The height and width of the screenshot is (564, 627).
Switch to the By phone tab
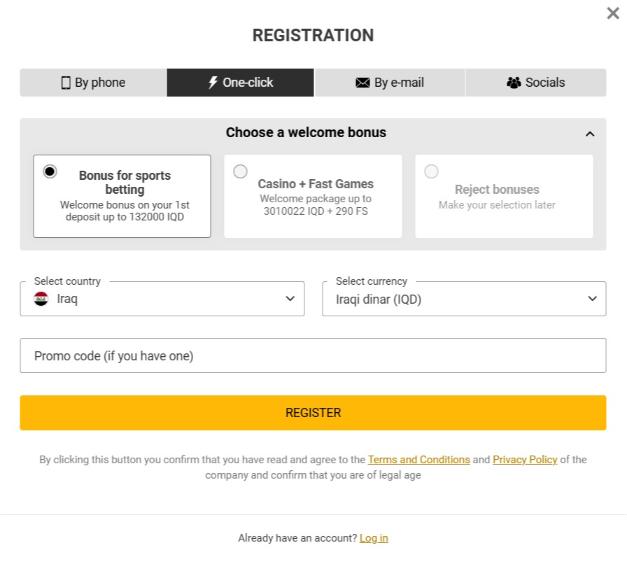[x=93, y=83]
